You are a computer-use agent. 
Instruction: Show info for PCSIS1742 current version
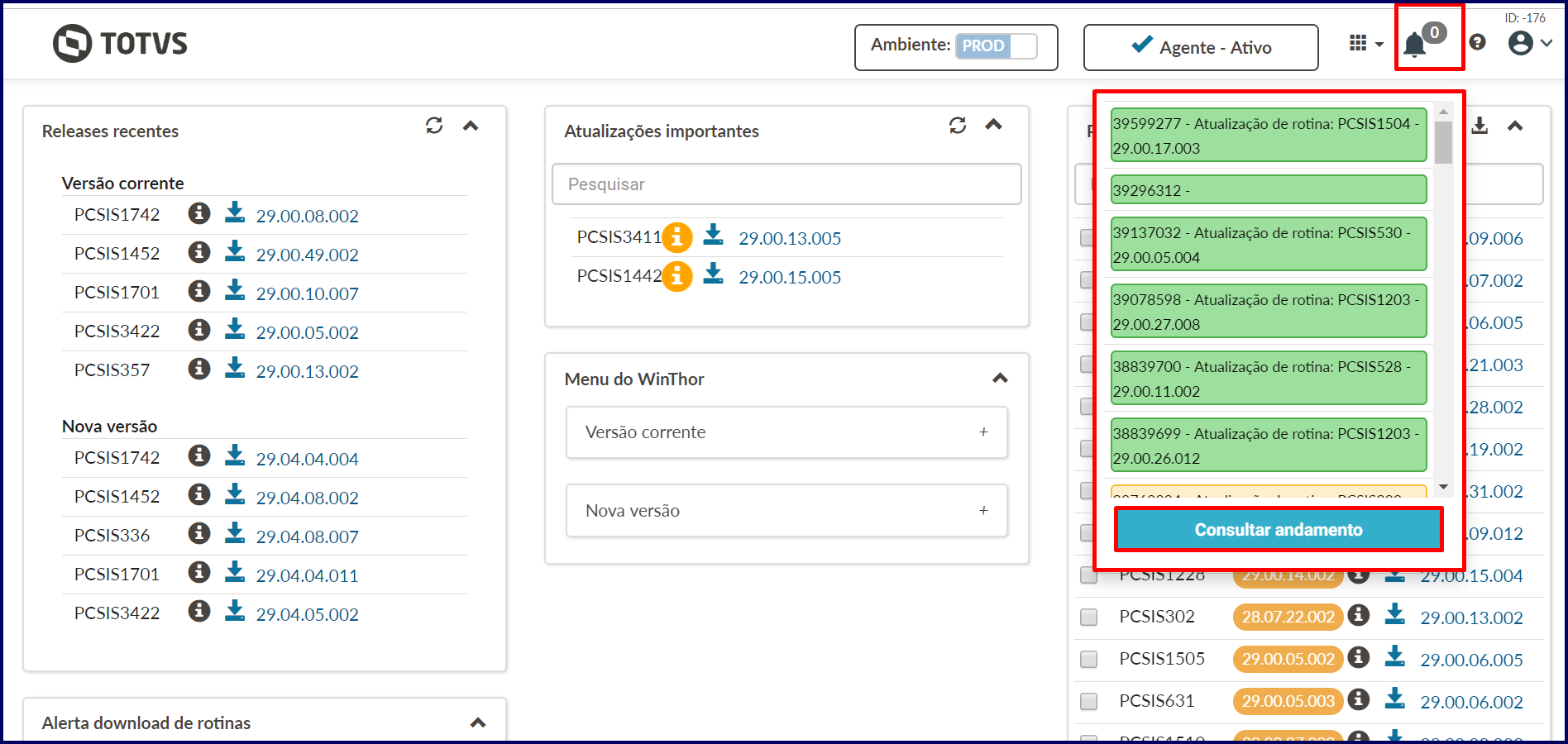point(198,213)
